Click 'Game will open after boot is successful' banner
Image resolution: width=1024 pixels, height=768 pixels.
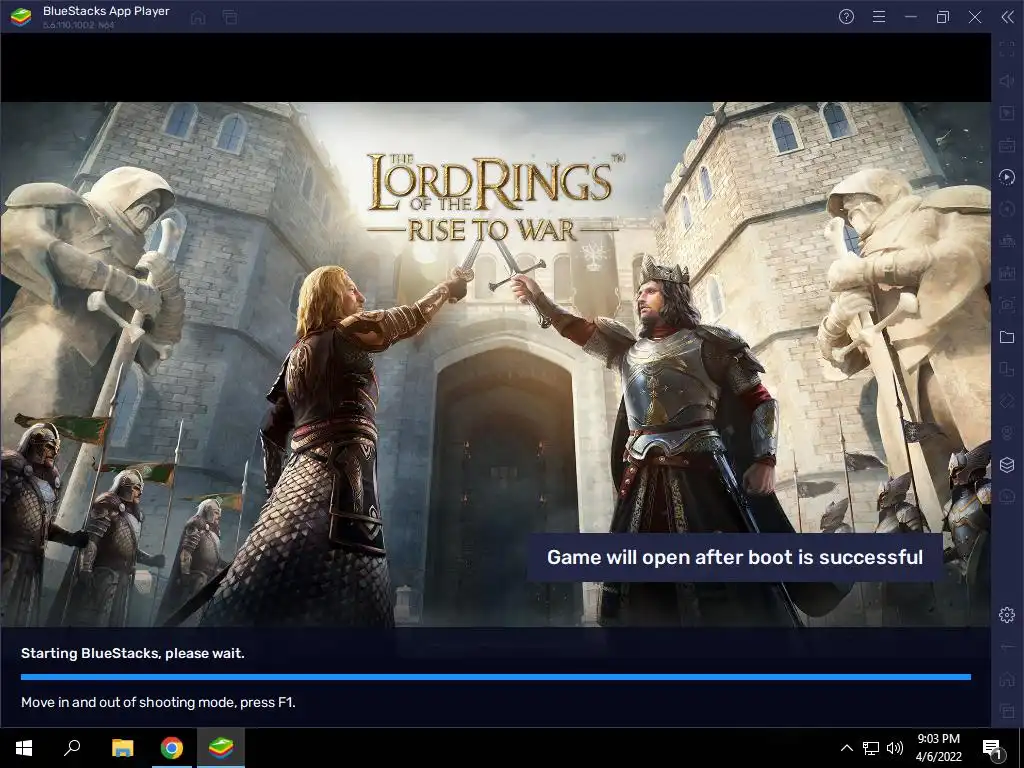(735, 557)
